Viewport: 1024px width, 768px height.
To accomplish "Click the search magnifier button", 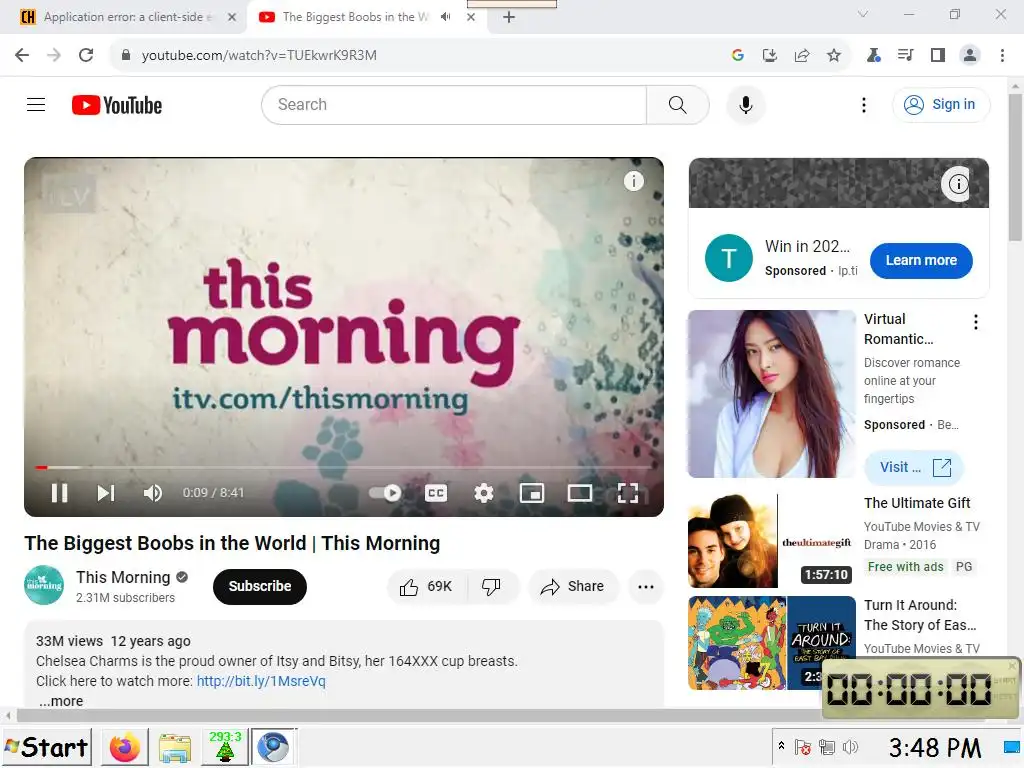I will 677,104.
